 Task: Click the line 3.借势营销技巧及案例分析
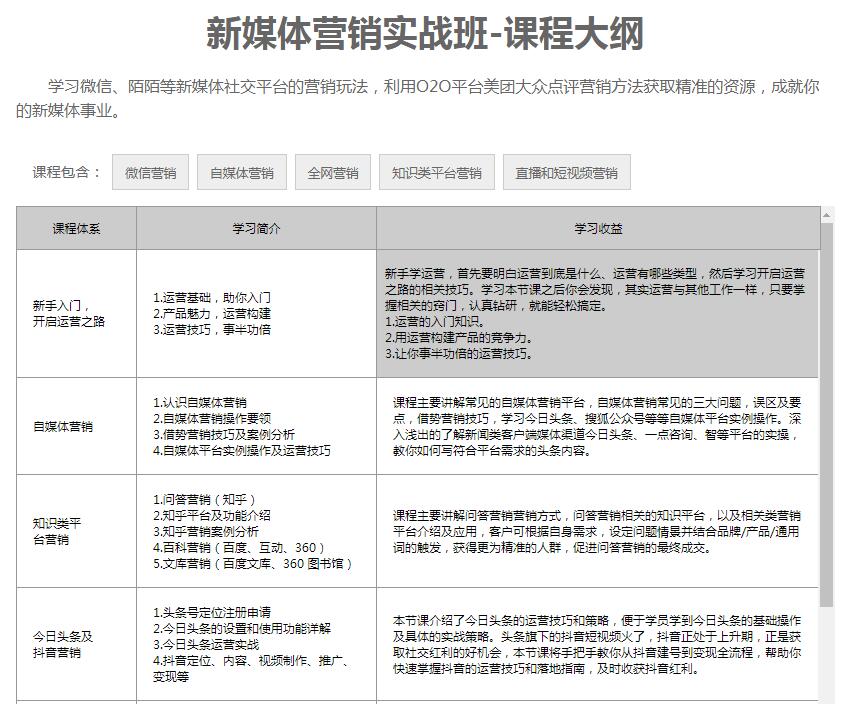pyautogui.click(x=224, y=434)
